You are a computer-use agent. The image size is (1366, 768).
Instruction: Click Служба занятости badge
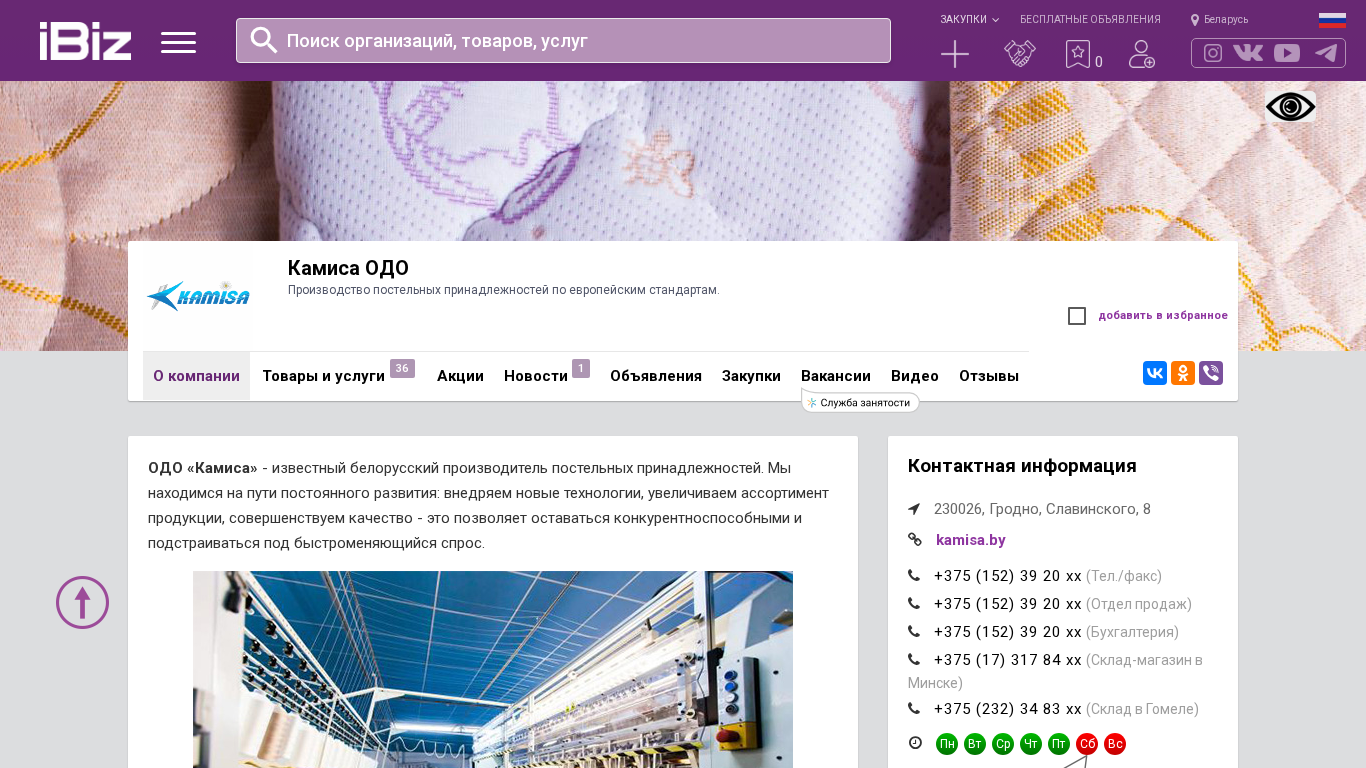[860, 402]
